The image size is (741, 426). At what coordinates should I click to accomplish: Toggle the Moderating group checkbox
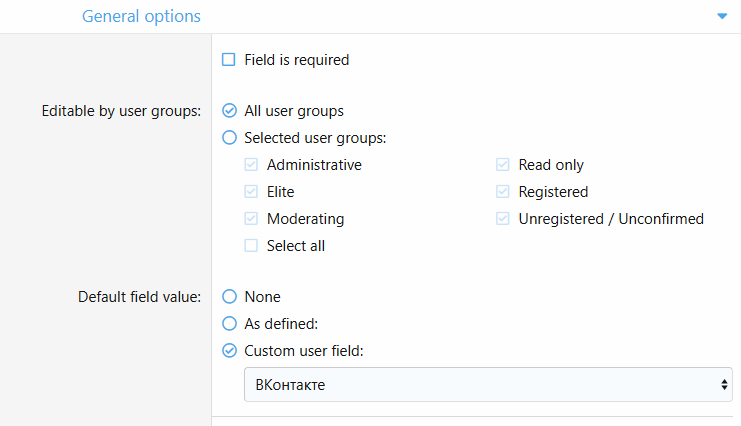point(252,219)
